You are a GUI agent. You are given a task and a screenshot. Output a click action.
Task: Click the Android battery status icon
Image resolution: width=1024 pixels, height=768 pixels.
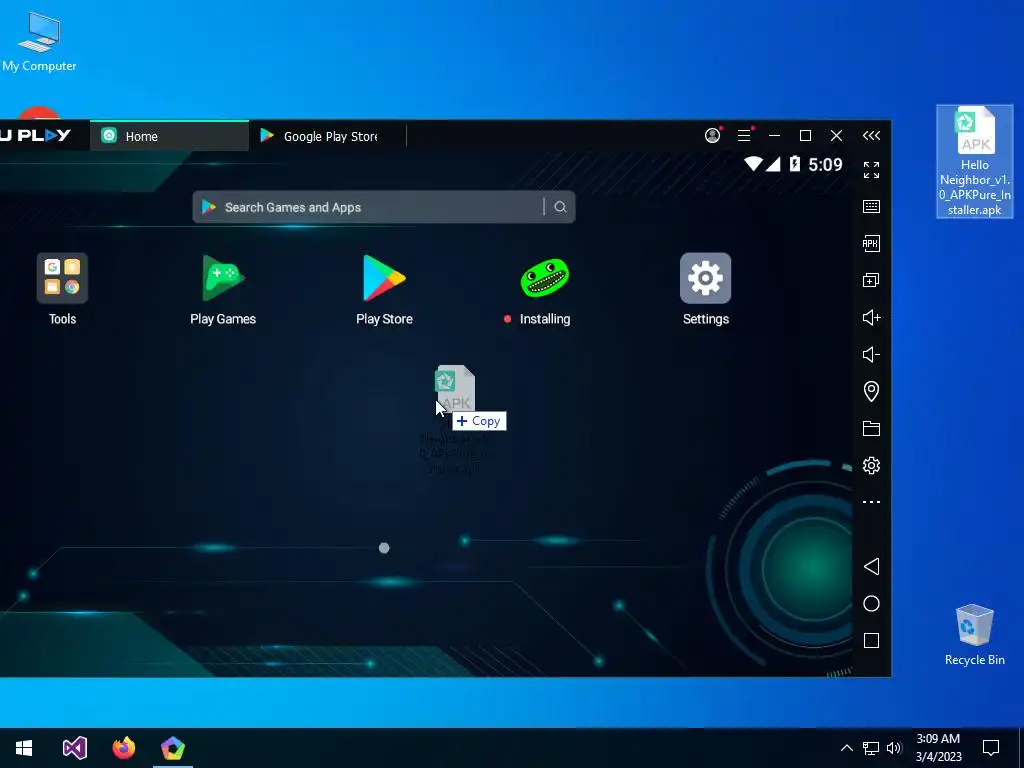coord(795,163)
